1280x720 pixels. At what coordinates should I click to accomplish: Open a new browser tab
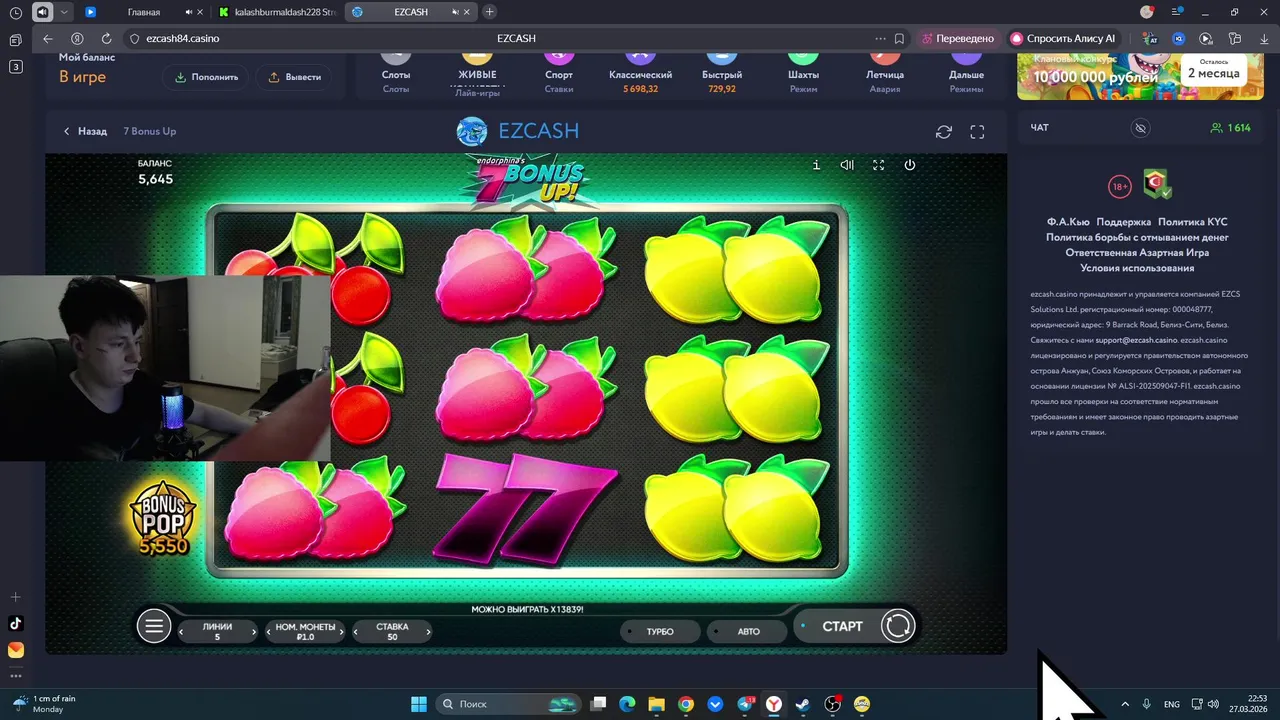489,12
